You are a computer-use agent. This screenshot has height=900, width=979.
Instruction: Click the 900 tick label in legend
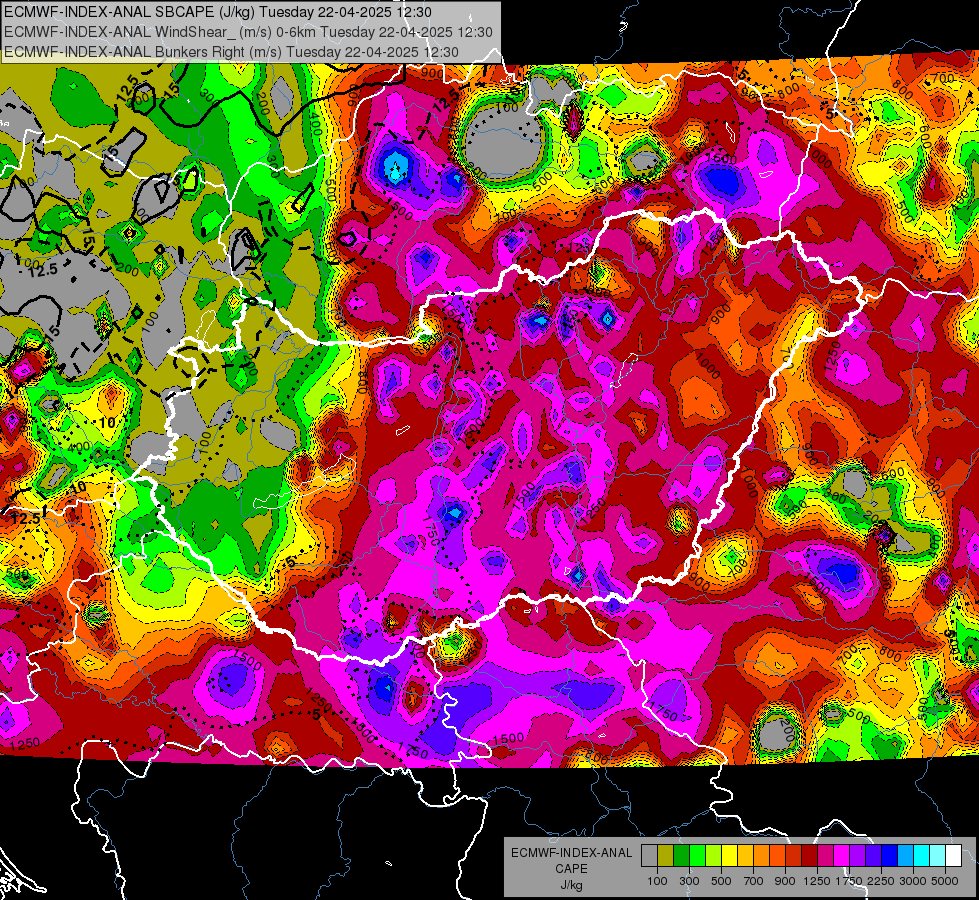pyautogui.click(x=785, y=881)
